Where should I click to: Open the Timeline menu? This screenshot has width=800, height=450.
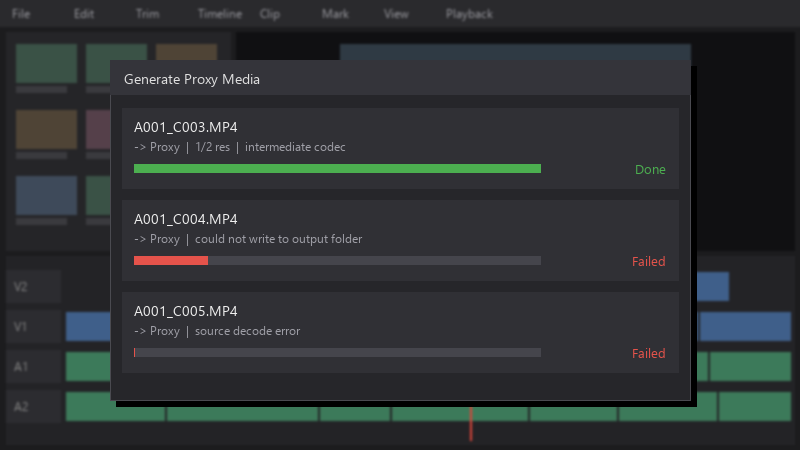pos(220,14)
